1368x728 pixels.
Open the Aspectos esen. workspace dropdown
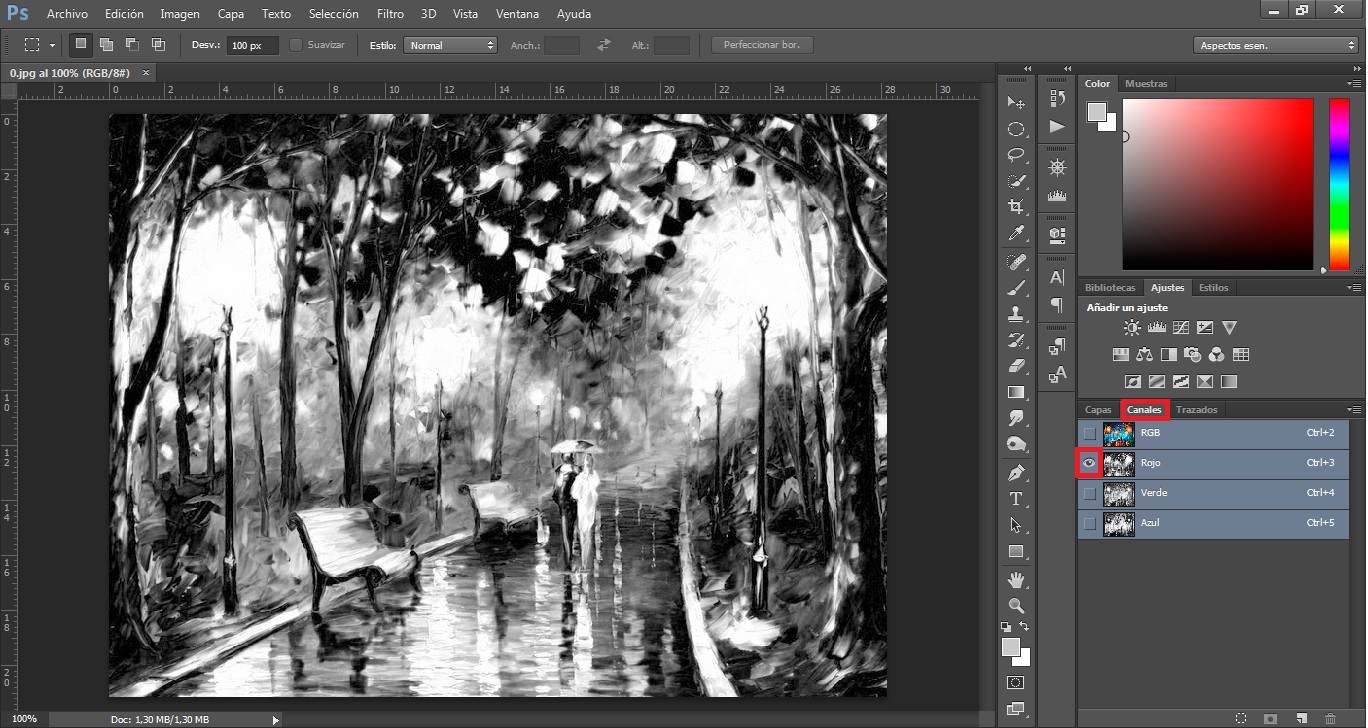tap(1275, 45)
